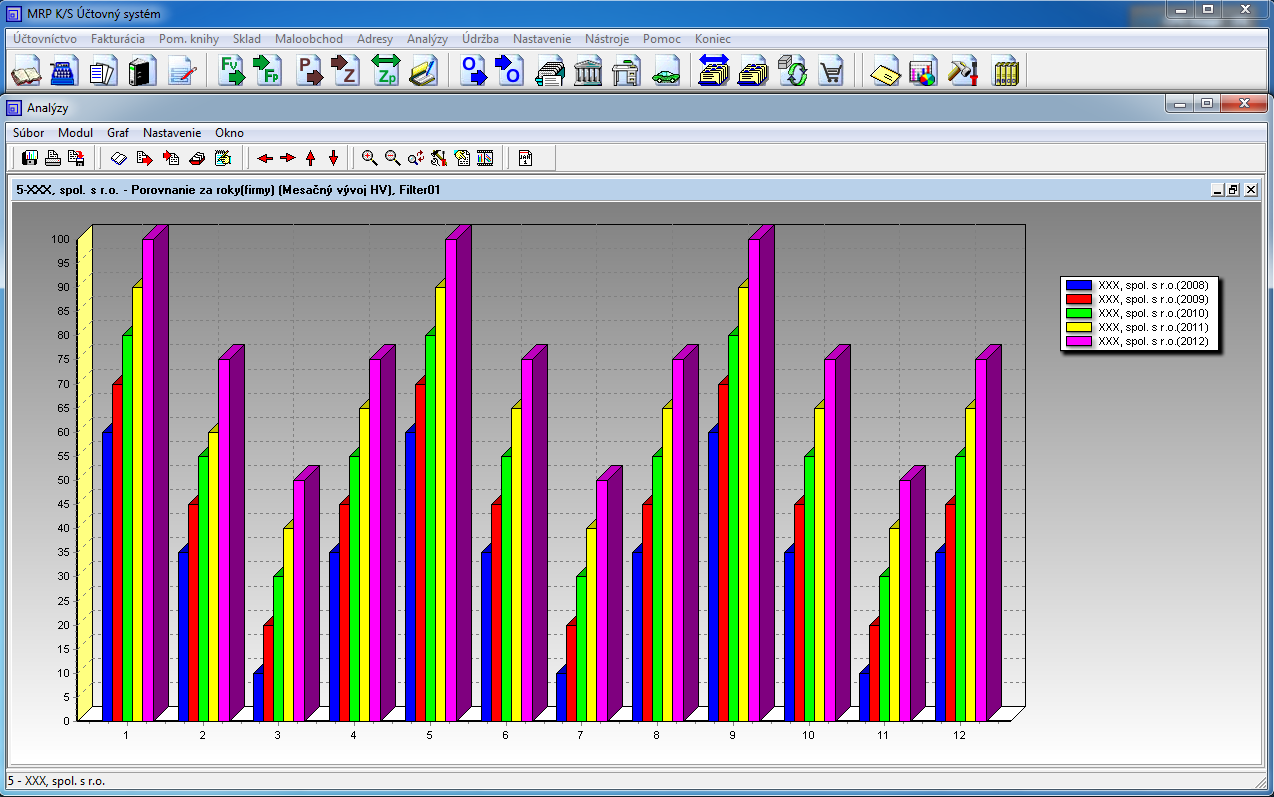Click the x-axis label 12
1274x797 pixels.
click(x=959, y=735)
